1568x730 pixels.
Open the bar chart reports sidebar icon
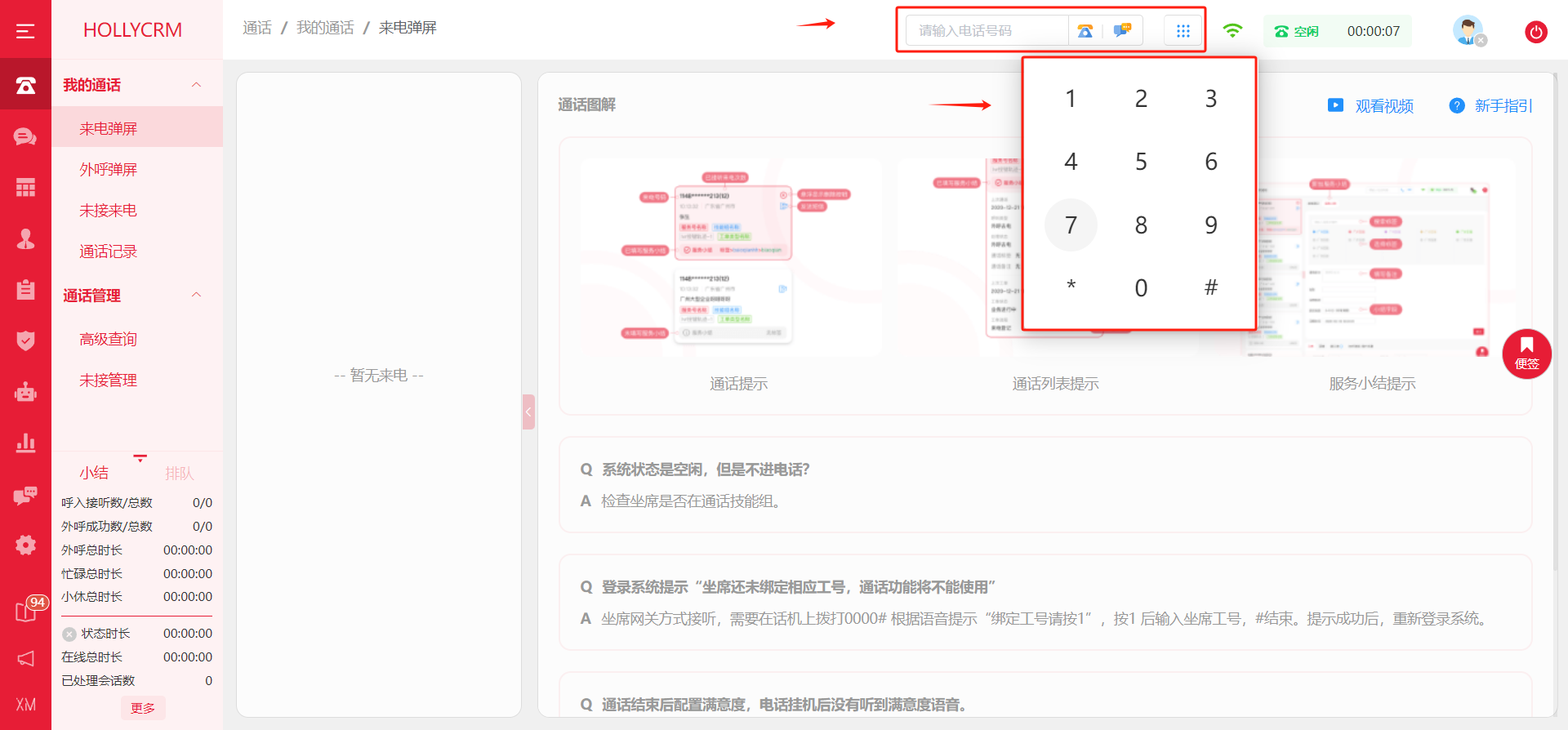pos(25,443)
